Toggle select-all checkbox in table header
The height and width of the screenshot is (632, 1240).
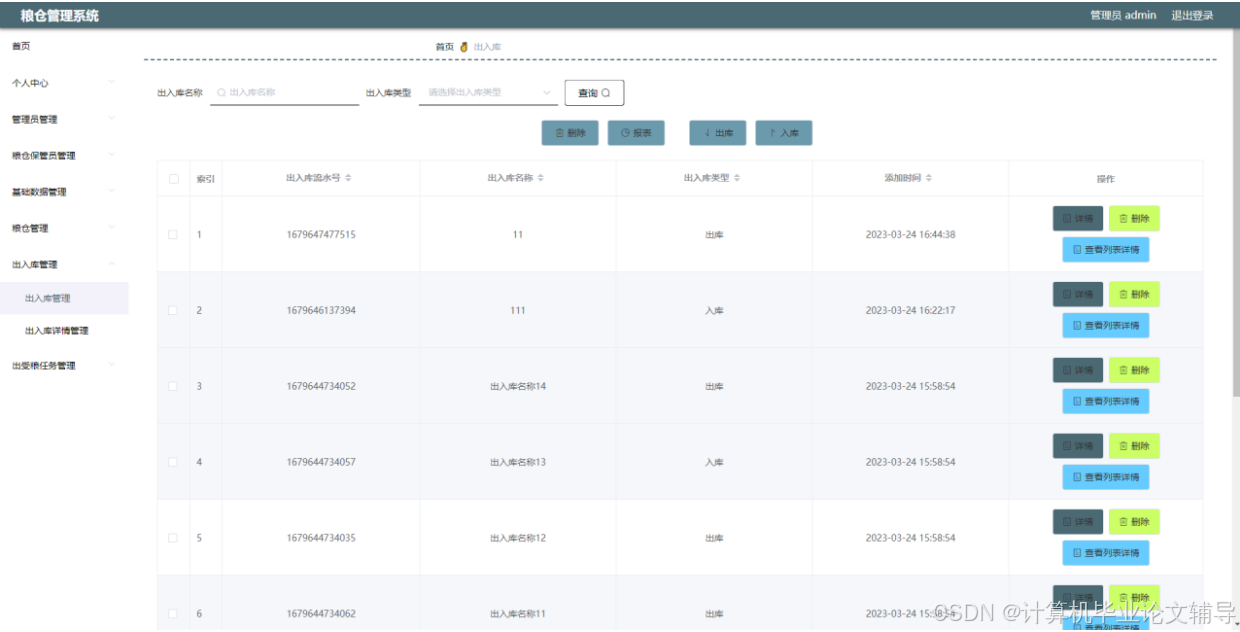(173, 179)
